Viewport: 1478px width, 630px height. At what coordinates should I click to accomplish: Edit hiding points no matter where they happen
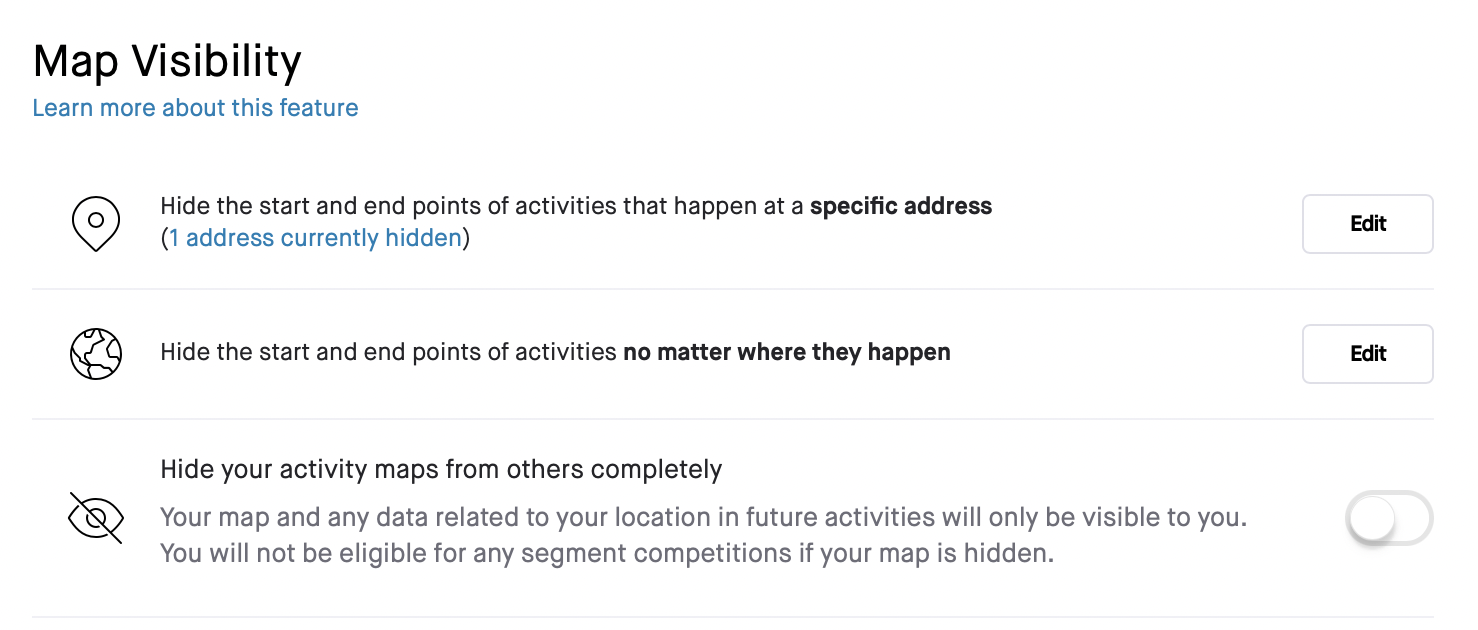1367,354
